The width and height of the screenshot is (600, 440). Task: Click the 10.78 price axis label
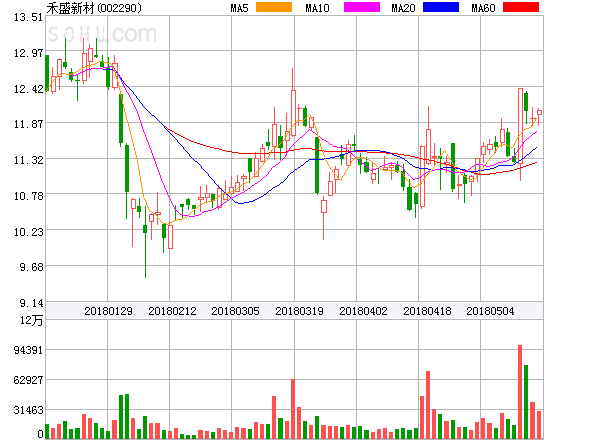[28, 196]
